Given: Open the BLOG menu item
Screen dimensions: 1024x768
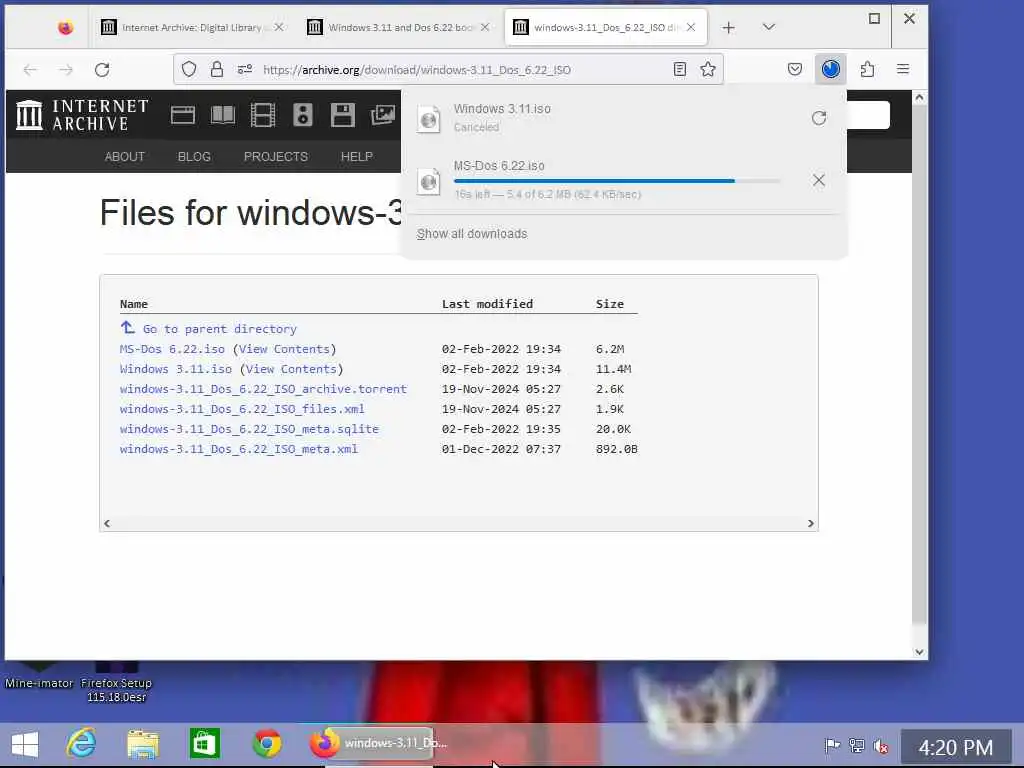Looking at the screenshot, I should [194, 157].
